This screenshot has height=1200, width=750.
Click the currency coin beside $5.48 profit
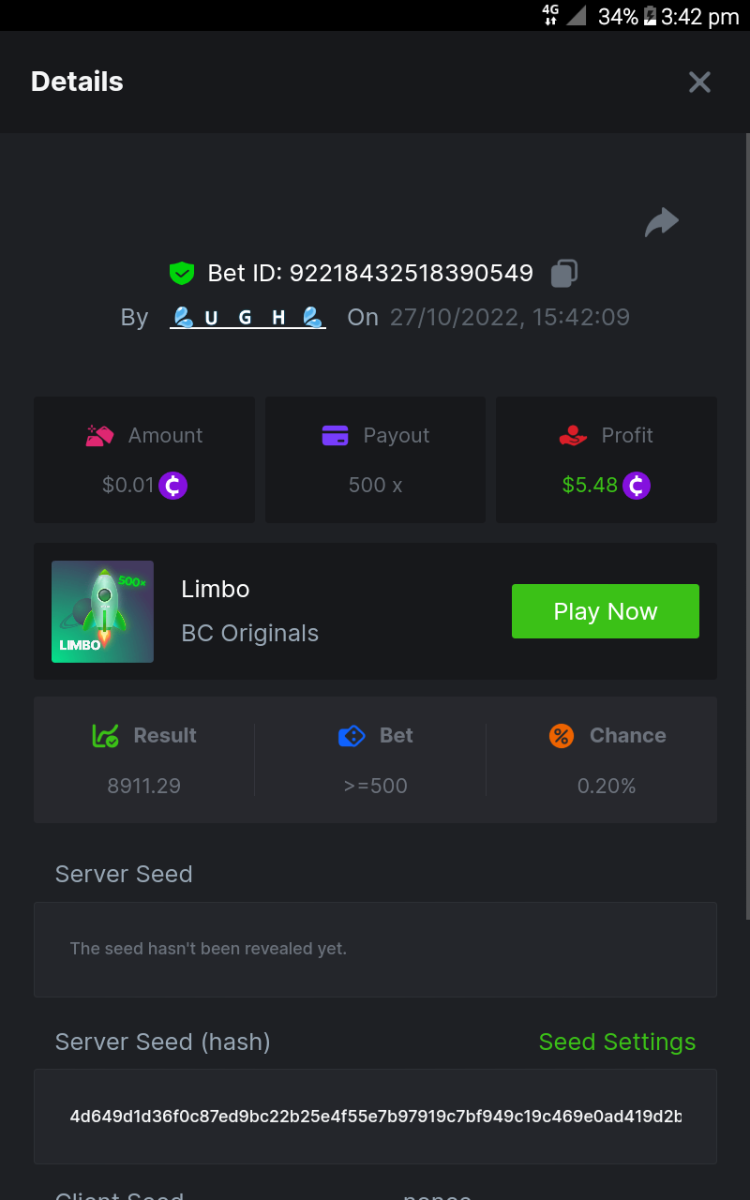(637, 486)
